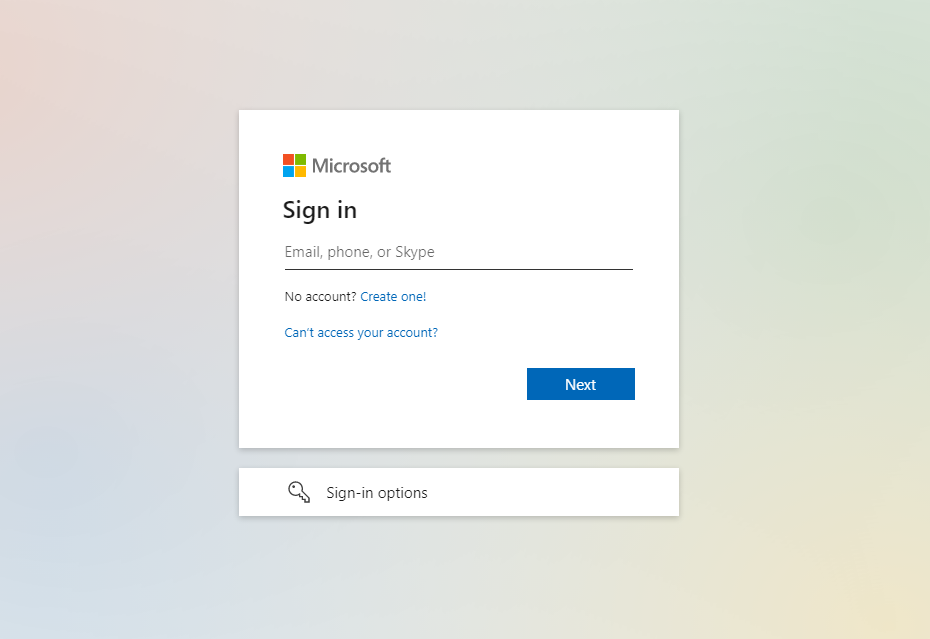Click the blue square of Microsoft logo

point(288,172)
